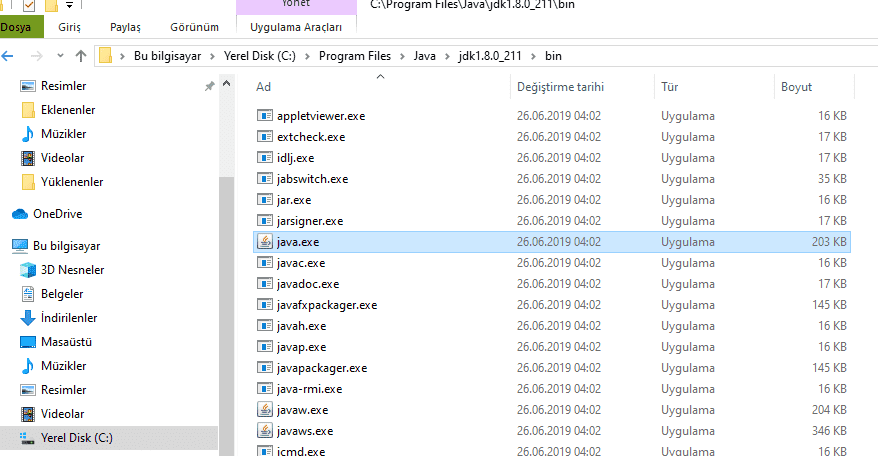Open İndirilenler download arrow icon
Image resolution: width=878 pixels, height=456 pixels.
(27, 318)
